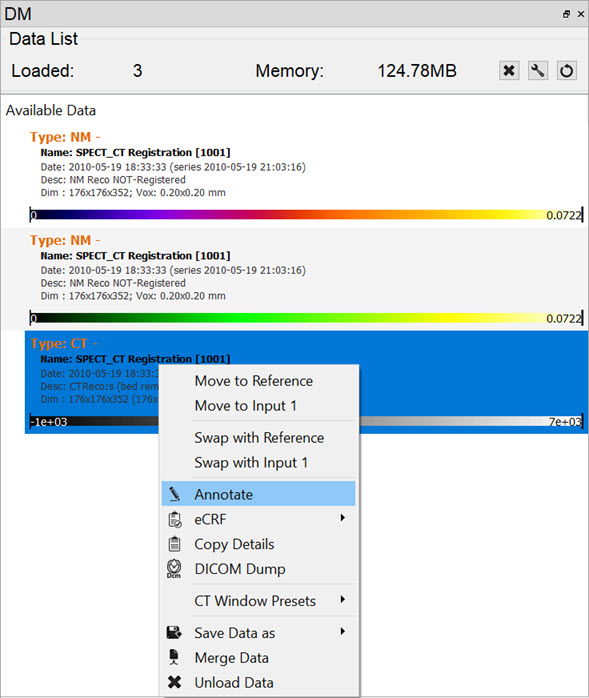This screenshot has height=698, width=589.
Task: Click the floppy disk icon beside Save Data as
Action: pyautogui.click(x=174, y=633)
